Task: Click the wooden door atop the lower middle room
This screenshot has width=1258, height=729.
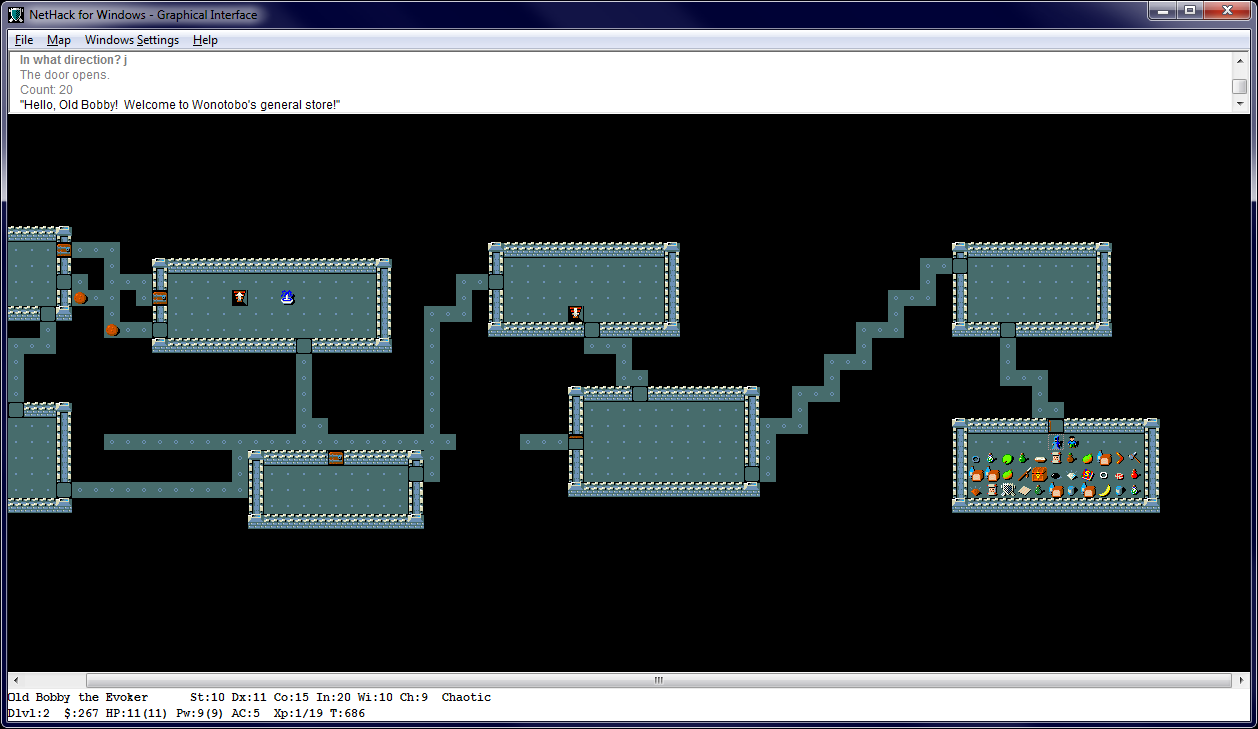Action: (336, 458)
